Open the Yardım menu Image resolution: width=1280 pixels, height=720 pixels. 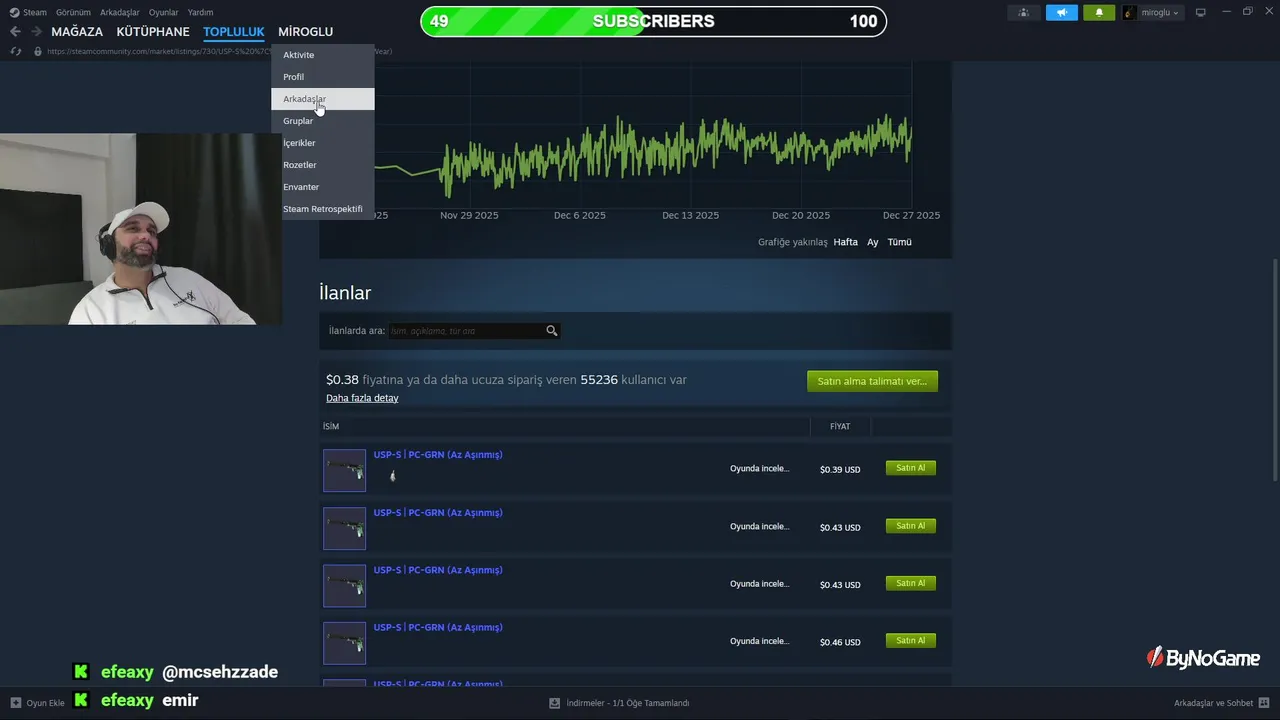pos(200,12)
